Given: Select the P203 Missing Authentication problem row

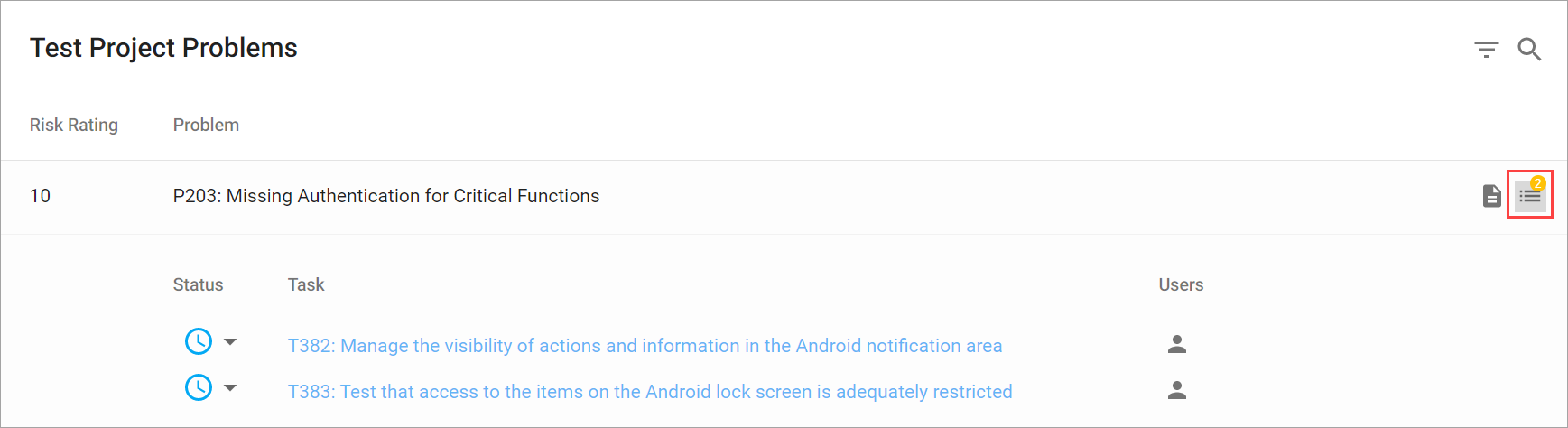Looking at the screenshot, I should click(784, 197).
